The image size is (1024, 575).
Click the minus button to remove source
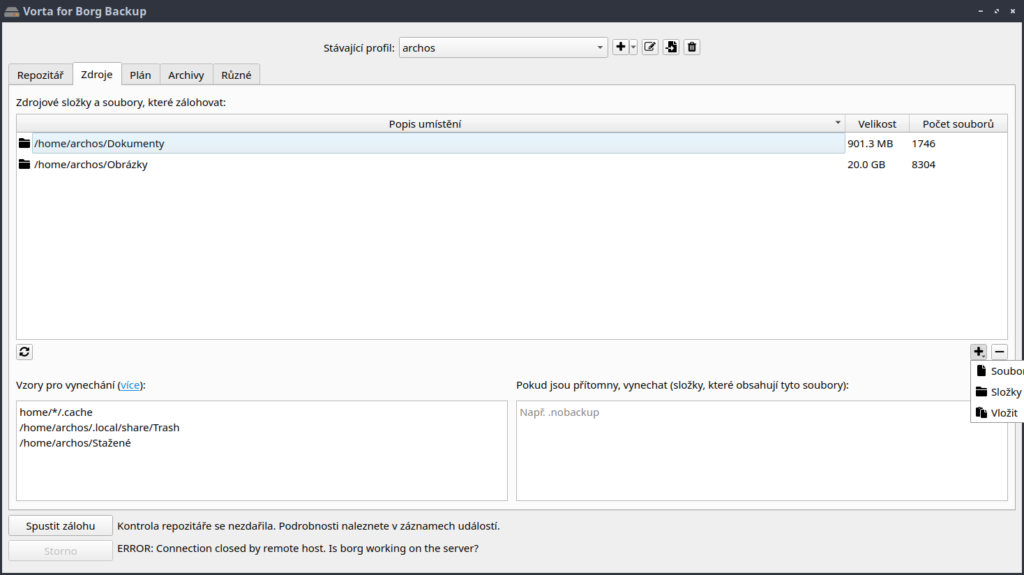[999, 351]
